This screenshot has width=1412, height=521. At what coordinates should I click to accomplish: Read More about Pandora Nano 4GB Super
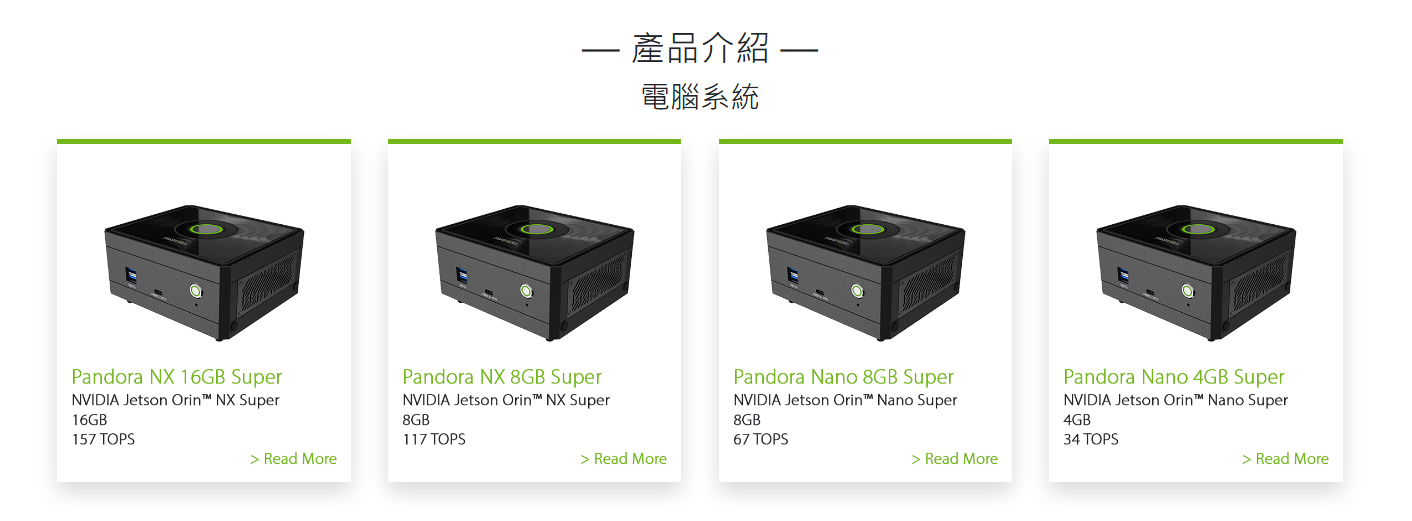point(1285,459)
